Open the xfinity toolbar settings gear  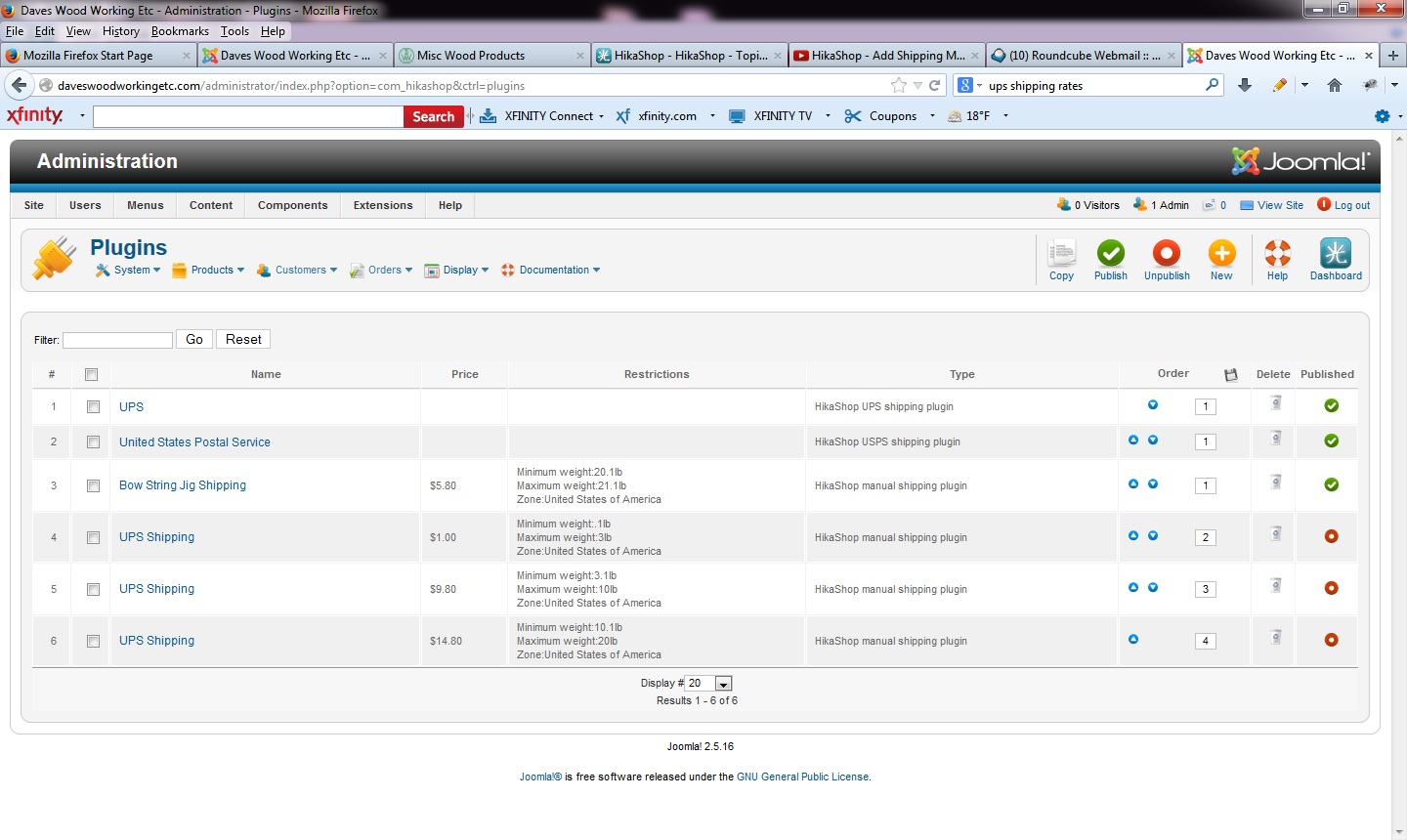click(x=1382, y=116)
